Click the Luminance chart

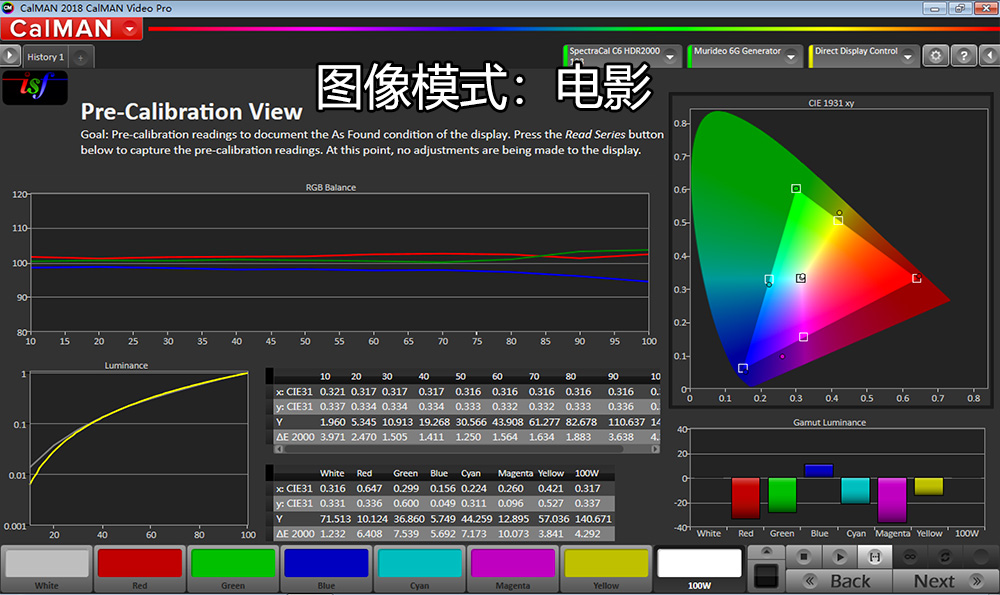(139, 449)
